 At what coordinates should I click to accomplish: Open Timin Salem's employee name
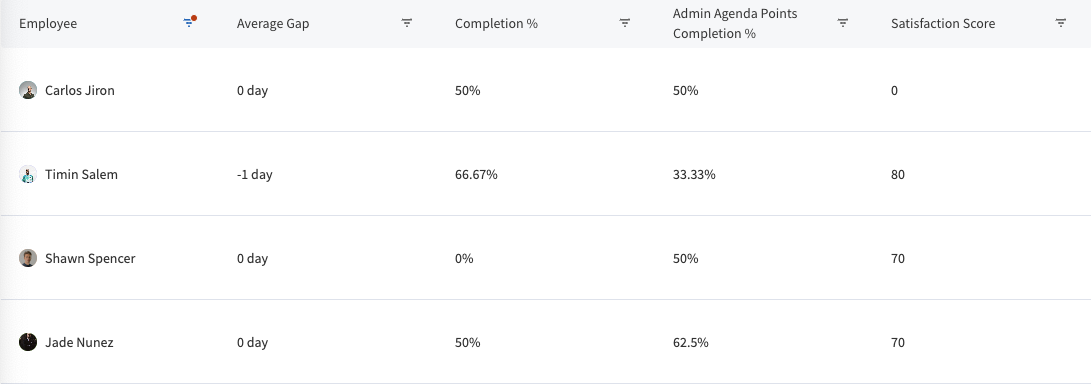(x=81, y=174)
